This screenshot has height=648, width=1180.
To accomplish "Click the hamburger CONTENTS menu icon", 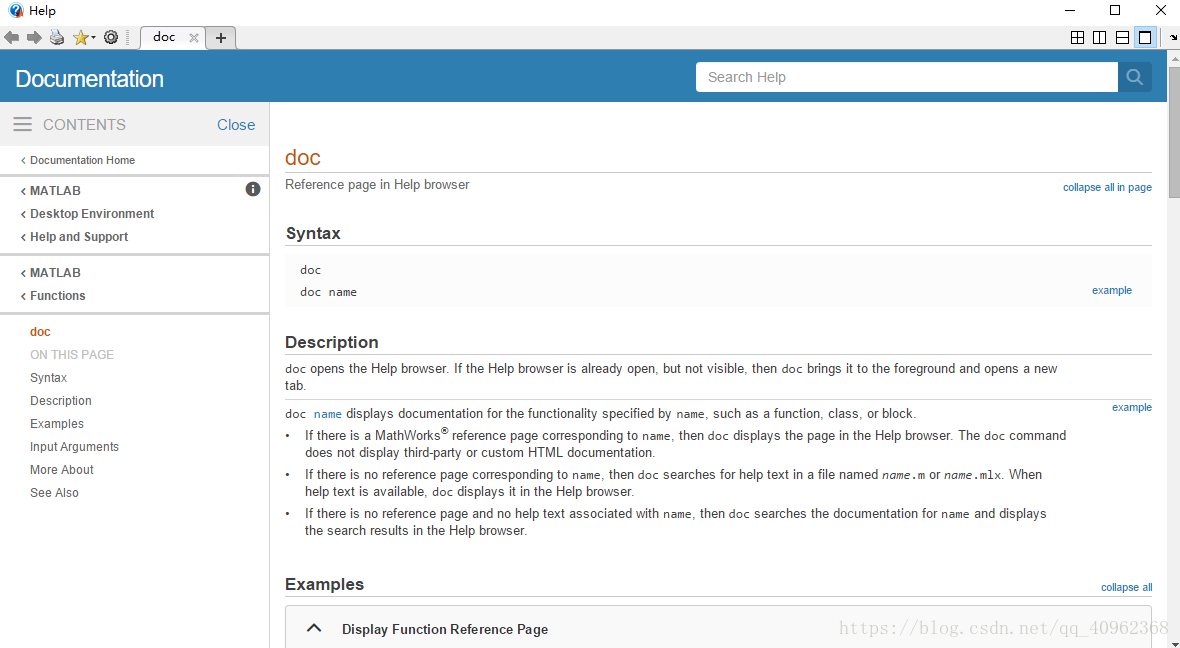I will (23, 125).
